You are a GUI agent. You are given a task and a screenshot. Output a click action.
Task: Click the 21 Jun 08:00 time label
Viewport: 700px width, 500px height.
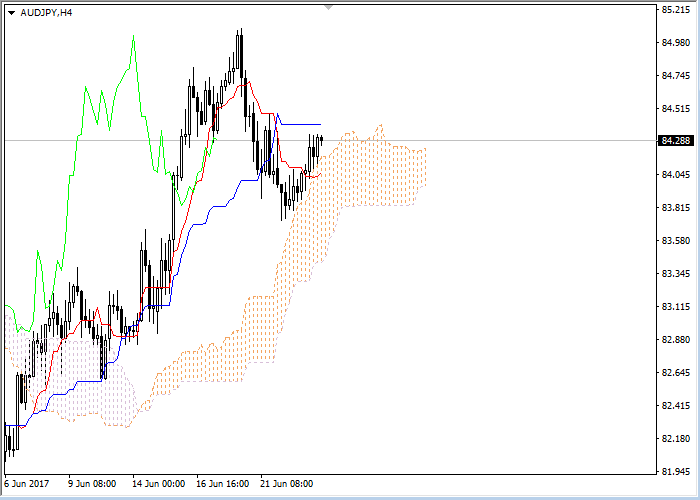click(x=287, y=484)
